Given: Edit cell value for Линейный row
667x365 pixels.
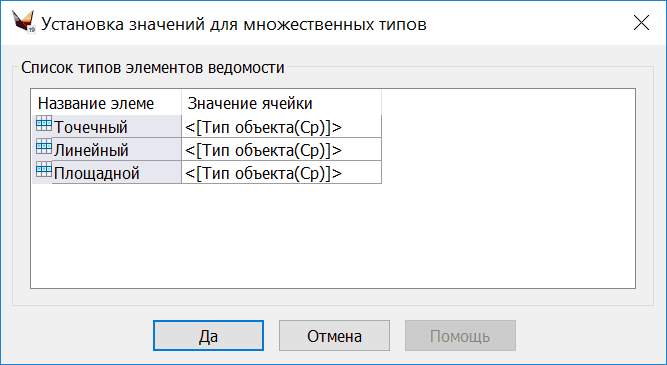Looking at the screenshot, I should [281, 149].
